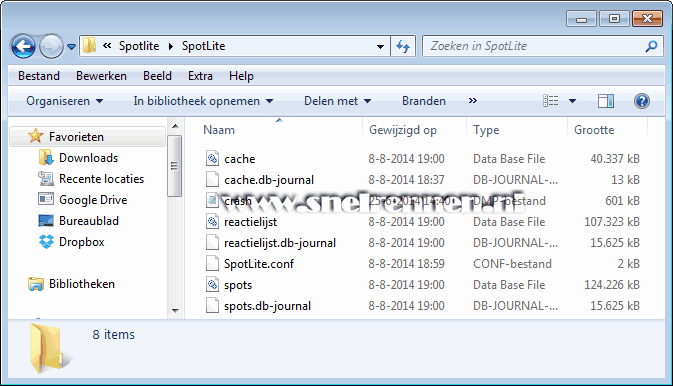Open Downloads in Favorieten
Image resolution: width=673 pixels, height=386 pixels.
[88, 158]
